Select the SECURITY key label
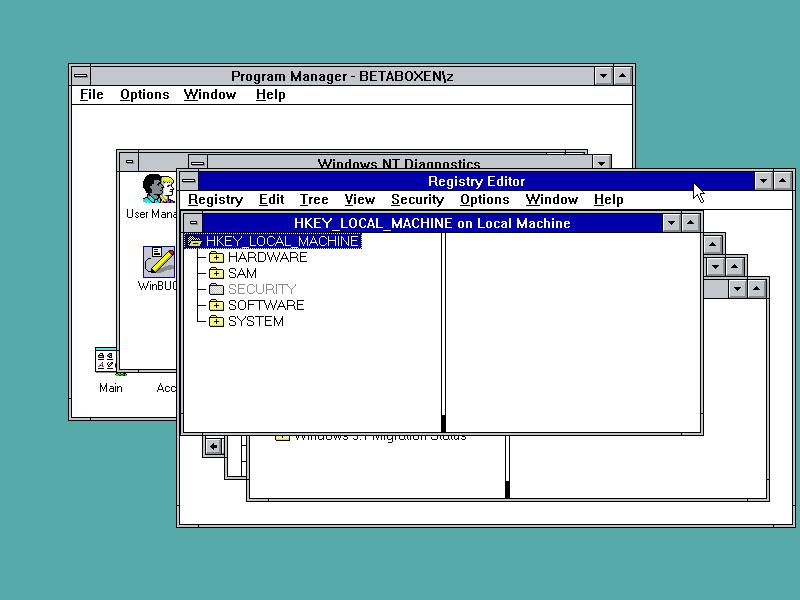This screenshot has width=800, height=600. pyautogui.click(x=262, y=289)
